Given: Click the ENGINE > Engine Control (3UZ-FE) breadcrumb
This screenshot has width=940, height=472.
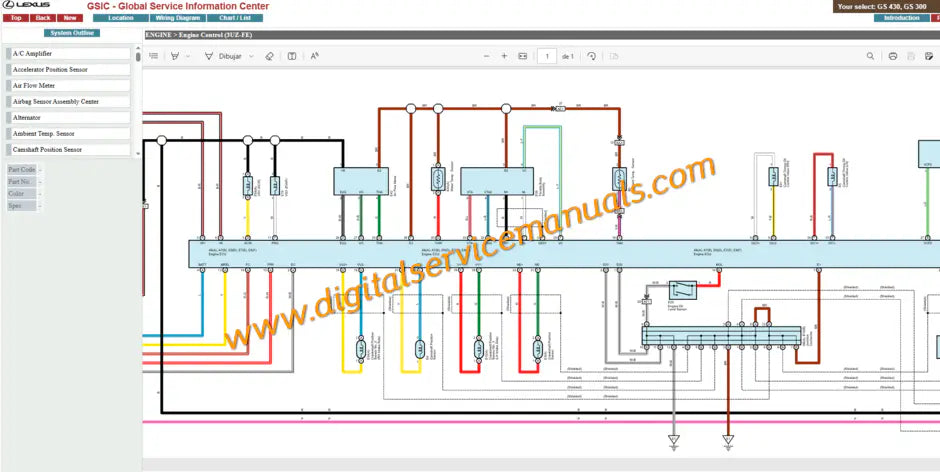Looking at the screenshot, I should [198, 35].
